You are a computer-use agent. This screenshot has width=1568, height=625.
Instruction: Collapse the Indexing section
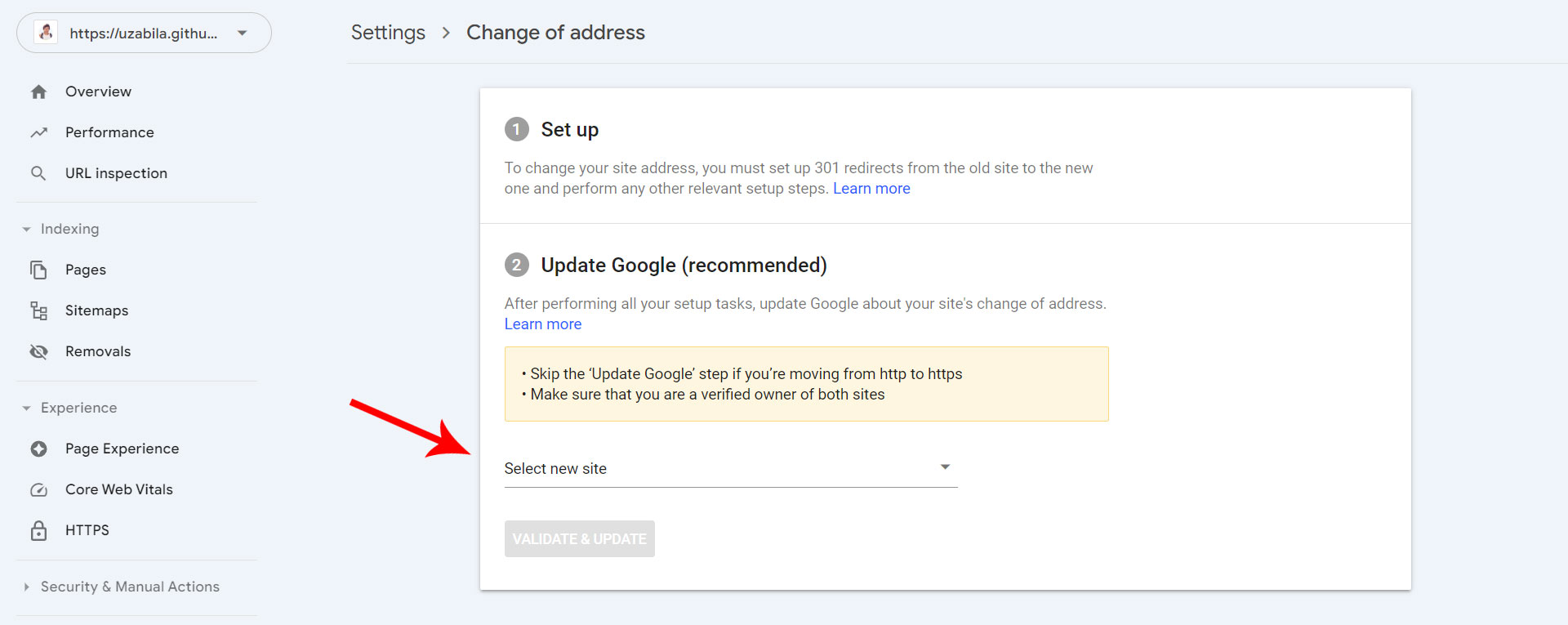(27, 230)
